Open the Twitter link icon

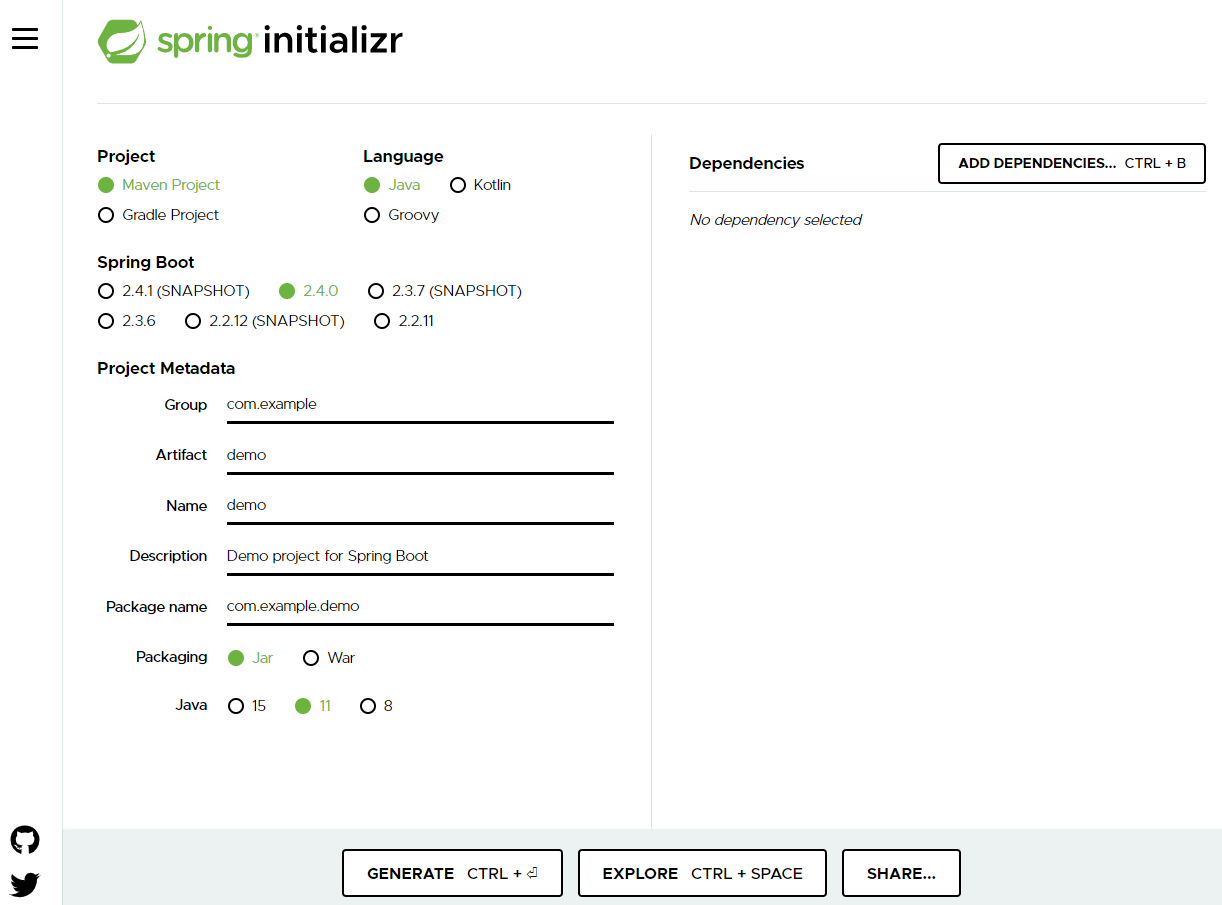tap(25, 884)
